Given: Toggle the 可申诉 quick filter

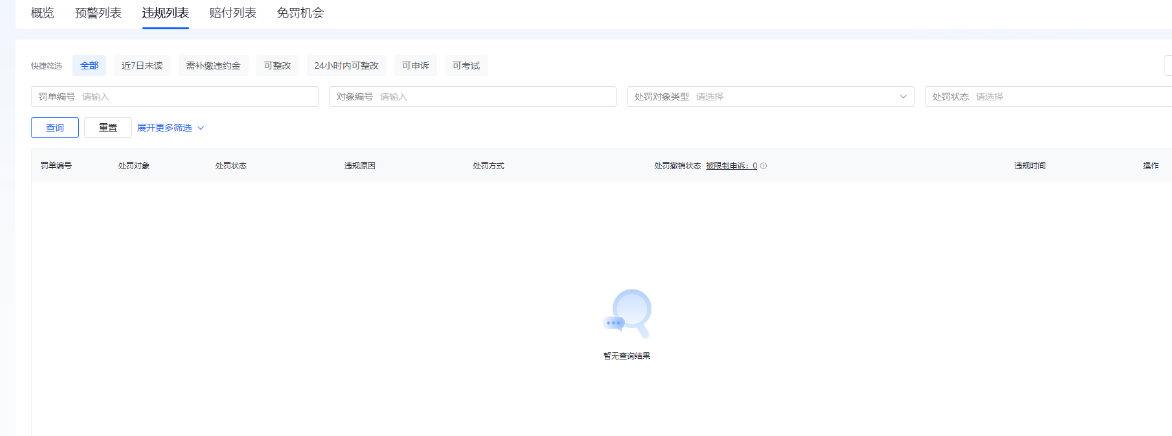Looking at the screenshot, I should tap(415, 66).
